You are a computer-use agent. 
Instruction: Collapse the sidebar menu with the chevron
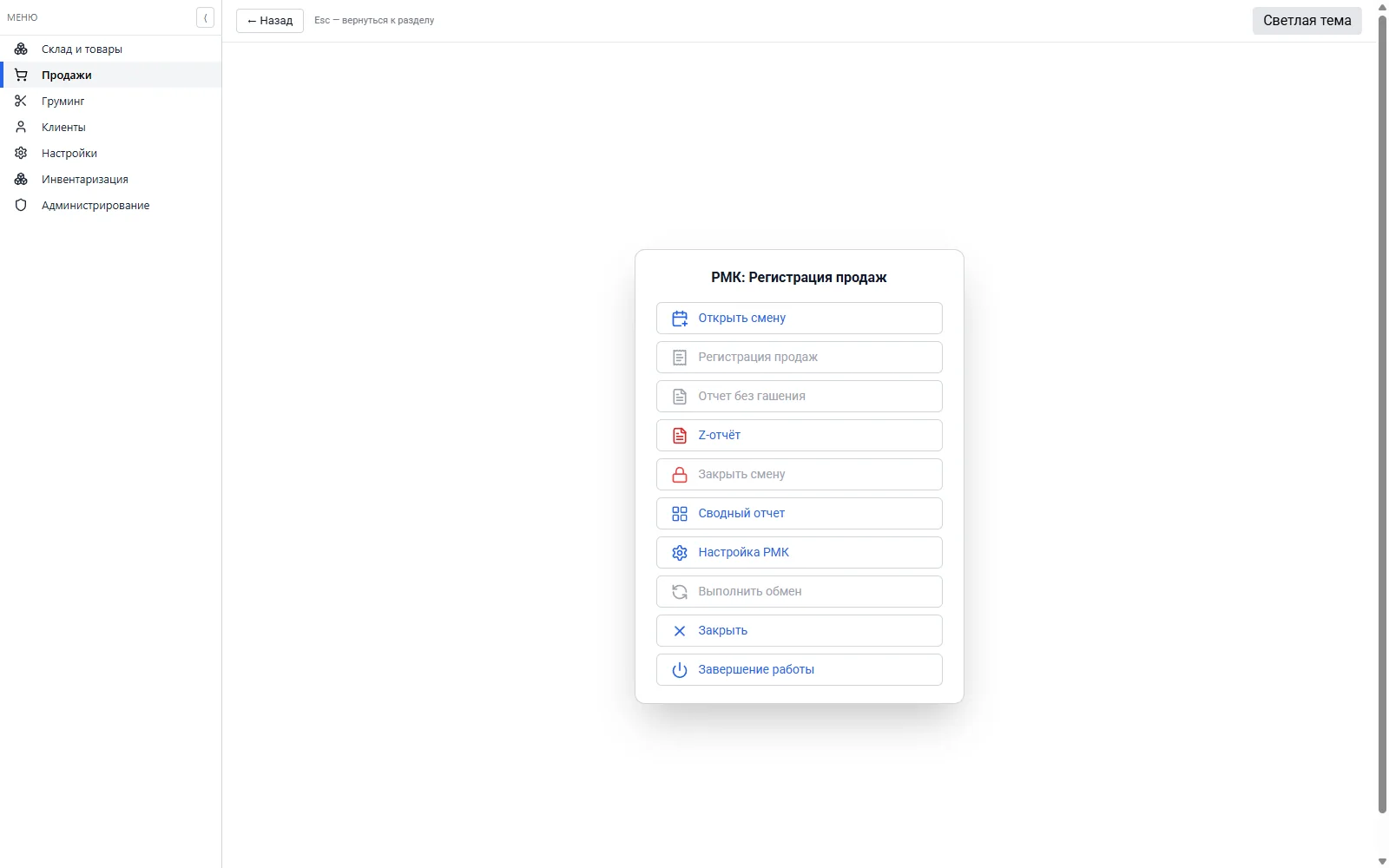coord(205,17)
